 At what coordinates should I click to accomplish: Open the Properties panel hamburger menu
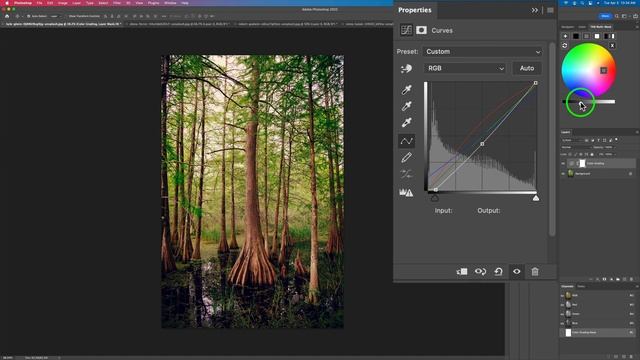pos(551,10)
